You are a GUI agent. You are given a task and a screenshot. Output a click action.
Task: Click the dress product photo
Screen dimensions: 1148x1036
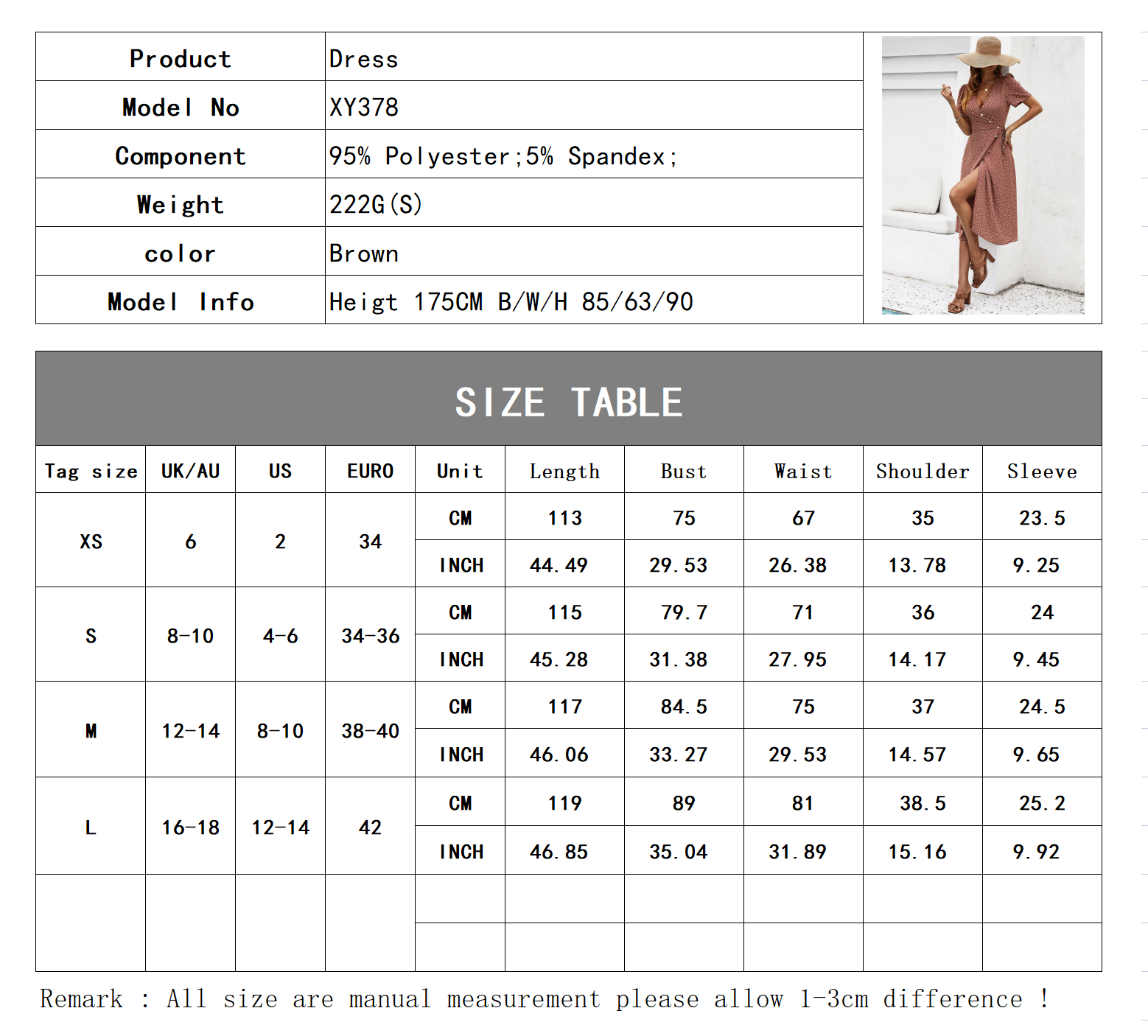pos(982,175)
